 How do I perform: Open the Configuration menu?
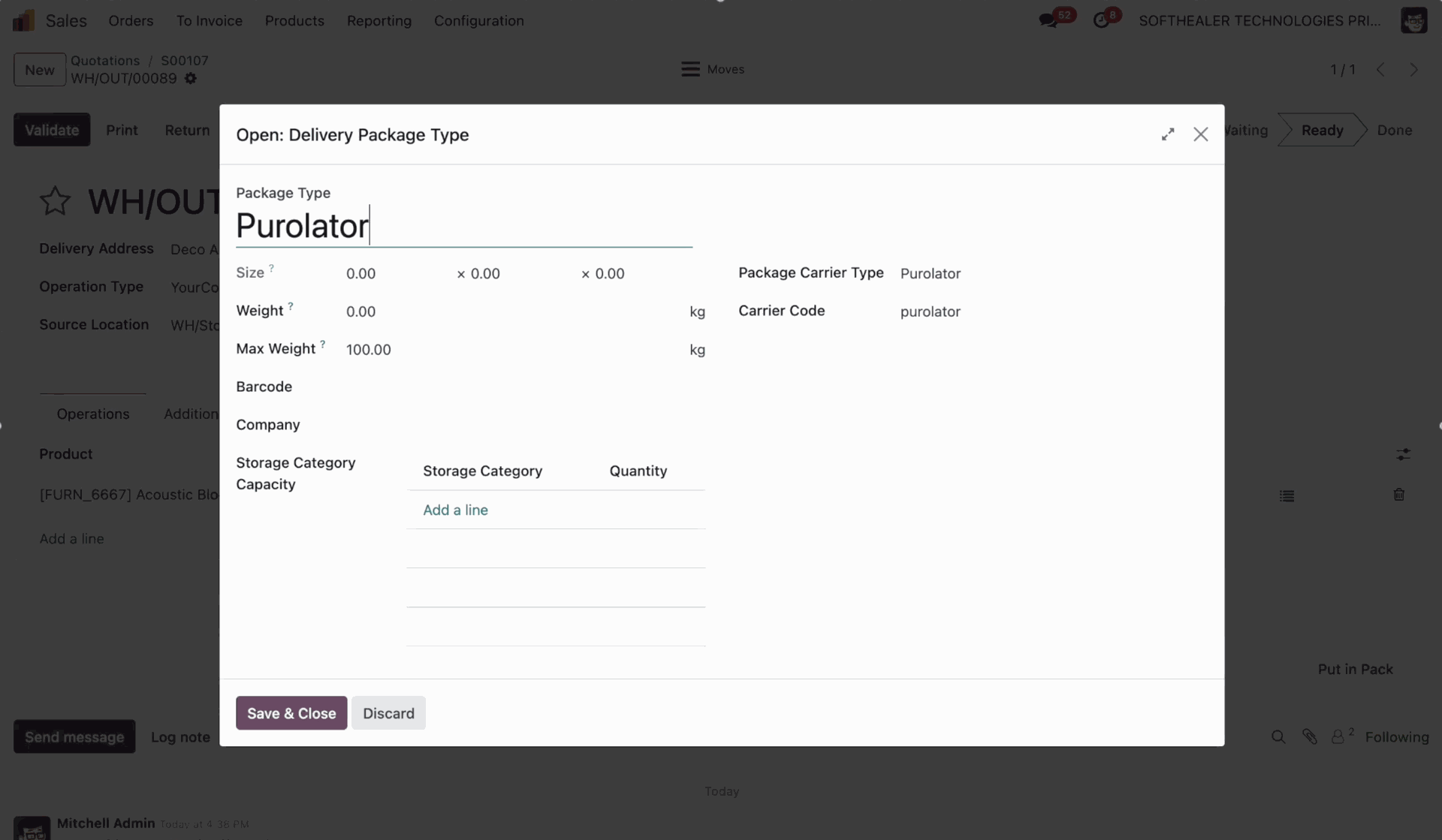[478, 21]
